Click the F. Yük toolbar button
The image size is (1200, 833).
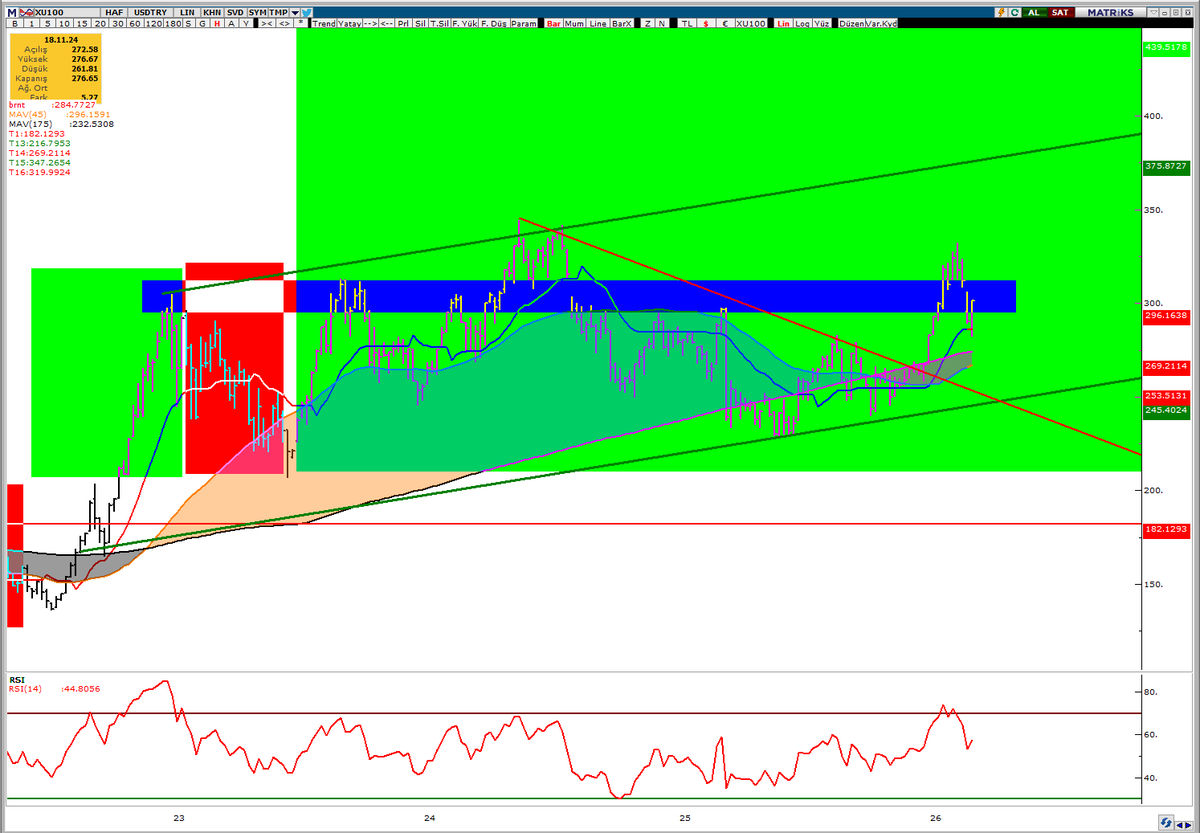click(465, 23)
